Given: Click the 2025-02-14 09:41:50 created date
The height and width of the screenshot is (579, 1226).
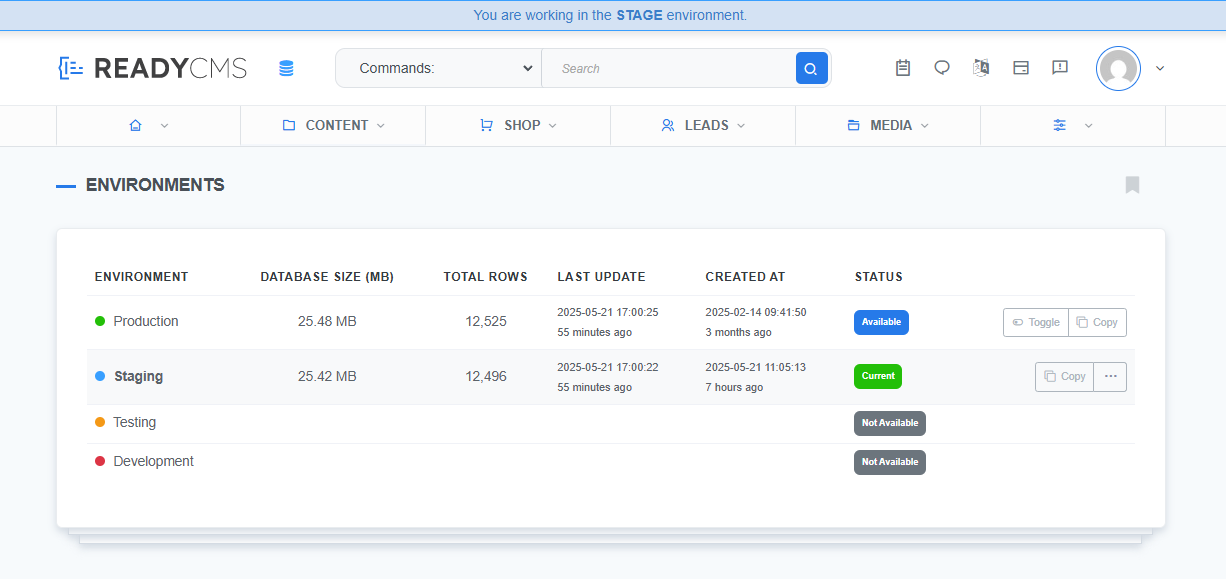Looking at the screenshot, I should click(756, 312).
